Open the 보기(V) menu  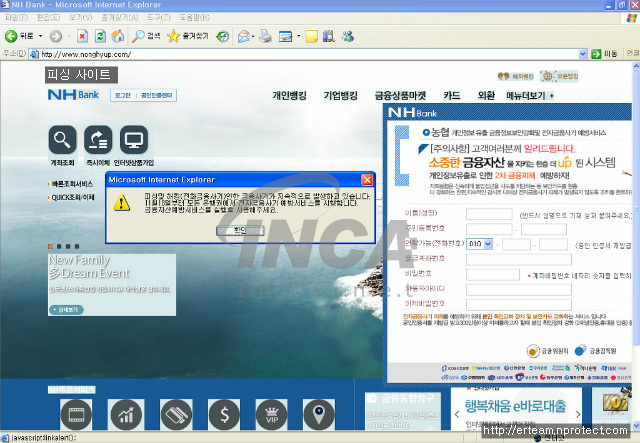[x=80, y=18]
